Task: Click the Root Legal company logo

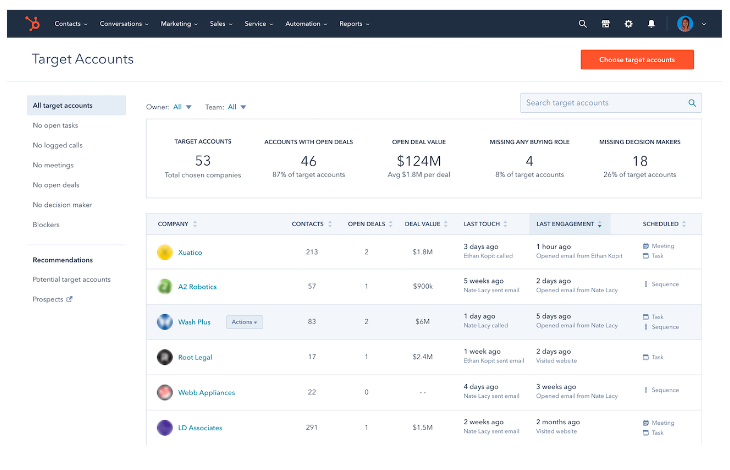Action: 164,357
